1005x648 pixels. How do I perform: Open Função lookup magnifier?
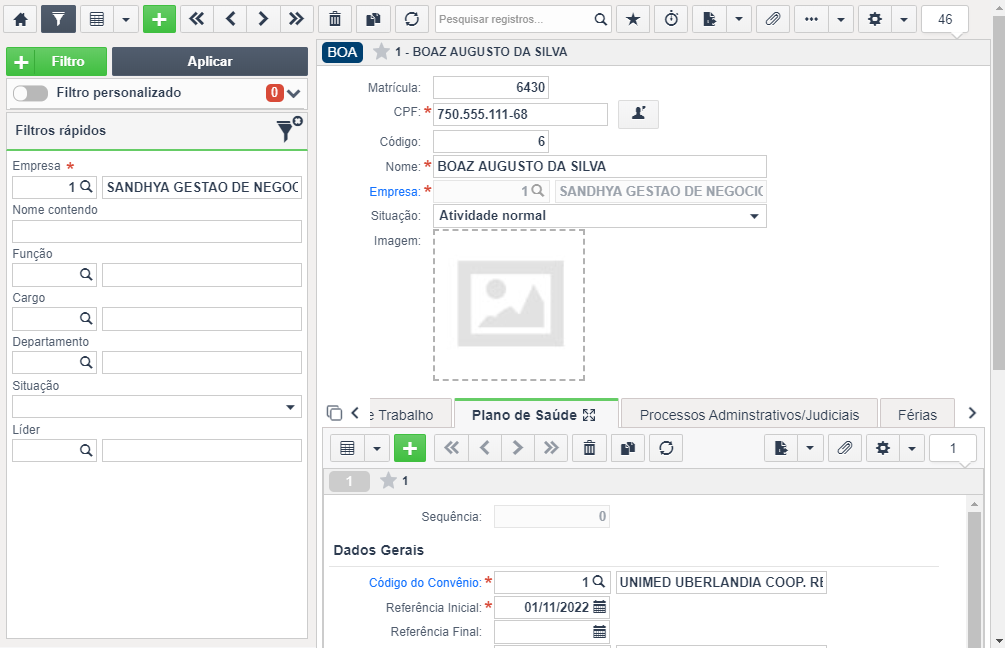coord(87,274)
